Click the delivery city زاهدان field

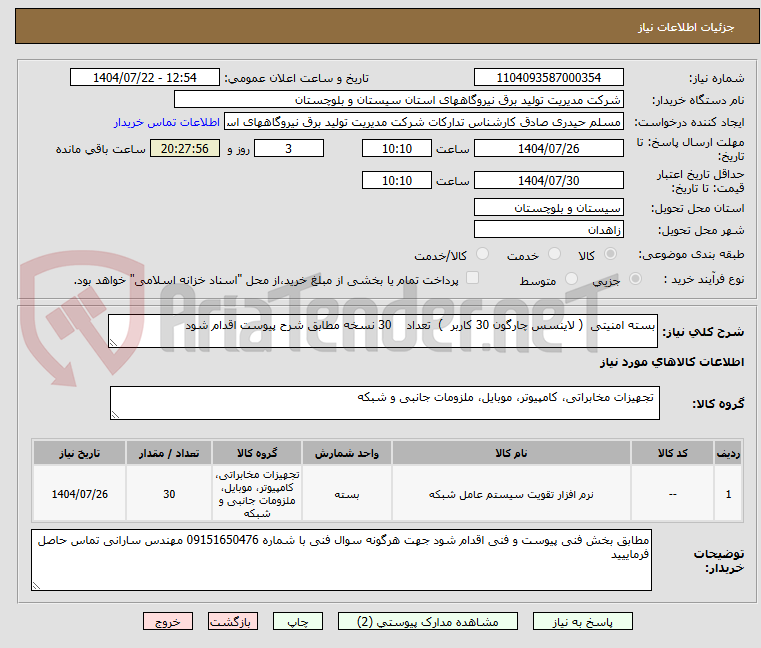coord(548,230)
